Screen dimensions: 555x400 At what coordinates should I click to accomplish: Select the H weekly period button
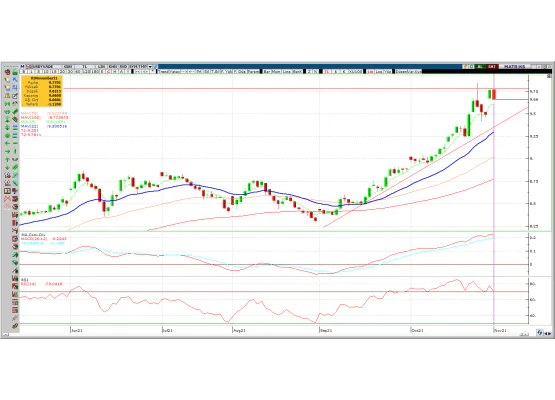[115, 71]
